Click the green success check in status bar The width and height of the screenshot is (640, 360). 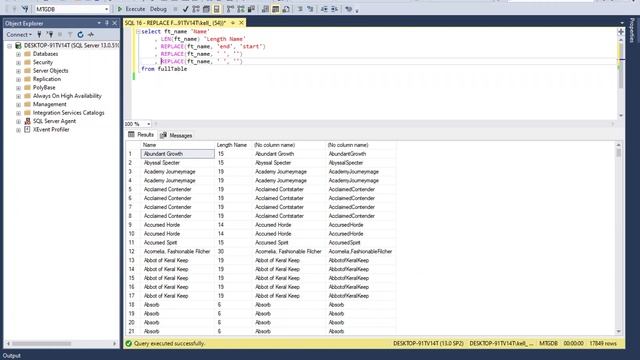pos(129,344)
